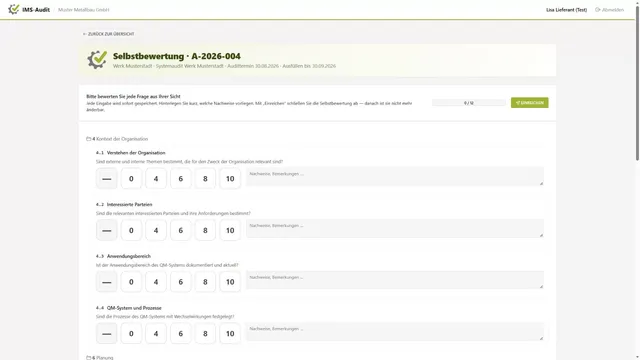Rate Interessierte Parteien with 6
This screenshot has height=360, width=640.
tap(180, 230)
